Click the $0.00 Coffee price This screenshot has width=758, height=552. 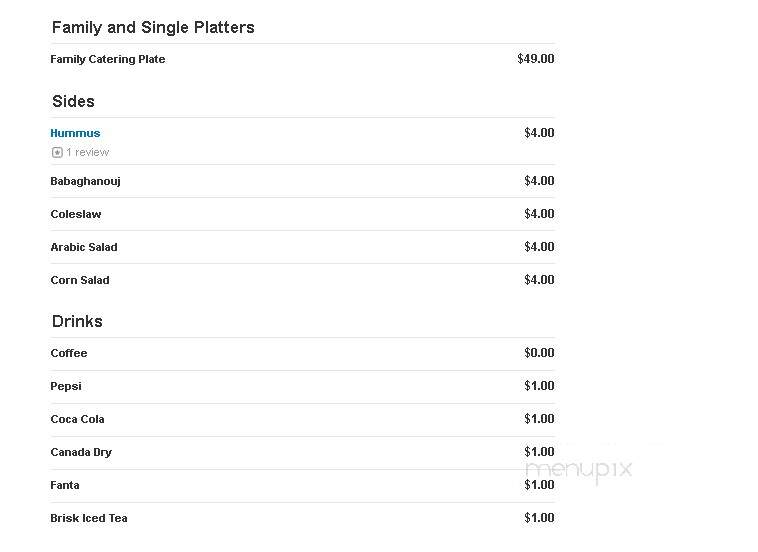pos(539,352)
